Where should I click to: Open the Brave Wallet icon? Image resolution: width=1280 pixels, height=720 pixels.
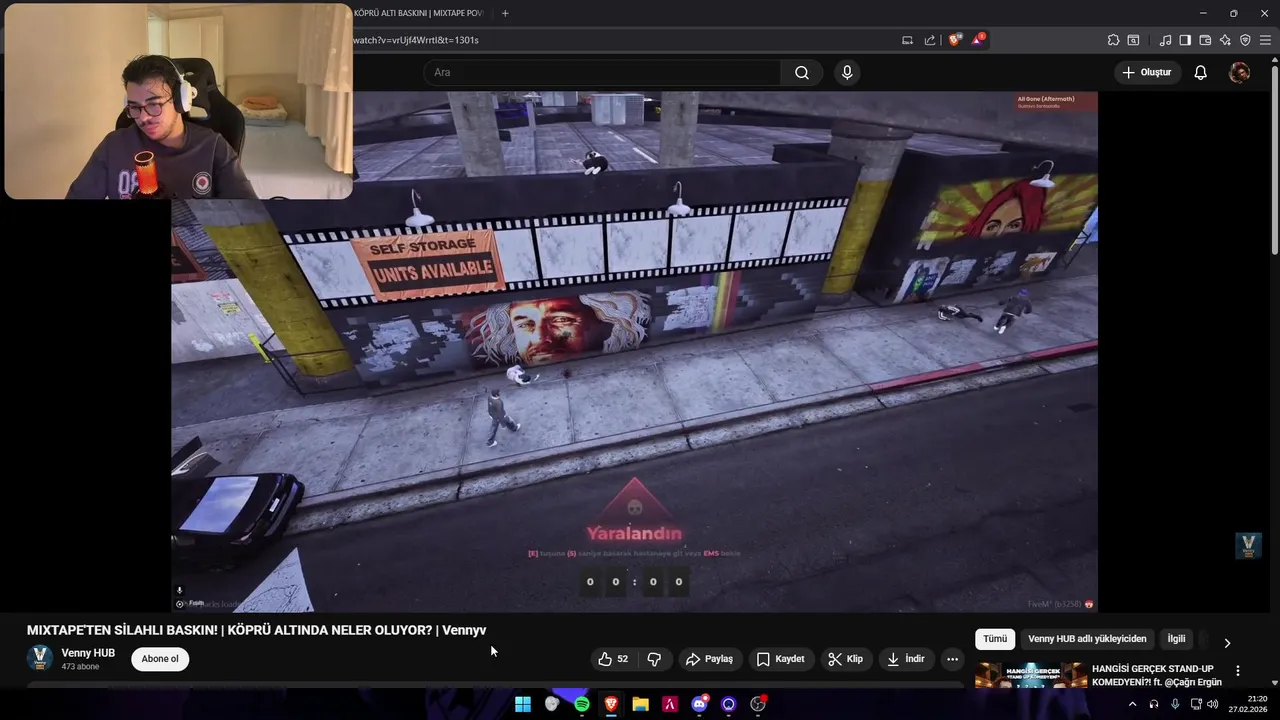coord(1205,40)
